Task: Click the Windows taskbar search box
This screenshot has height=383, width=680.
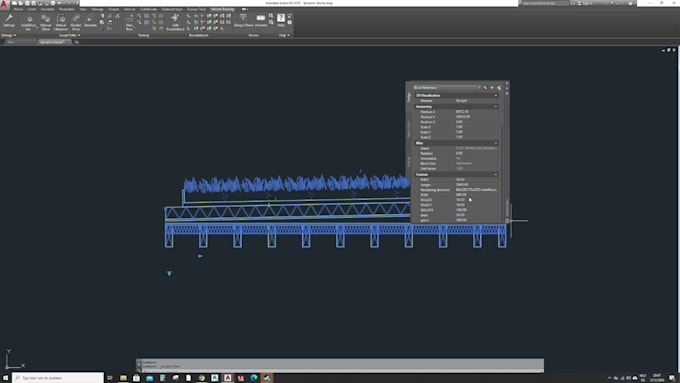Action: coord(58,378)
